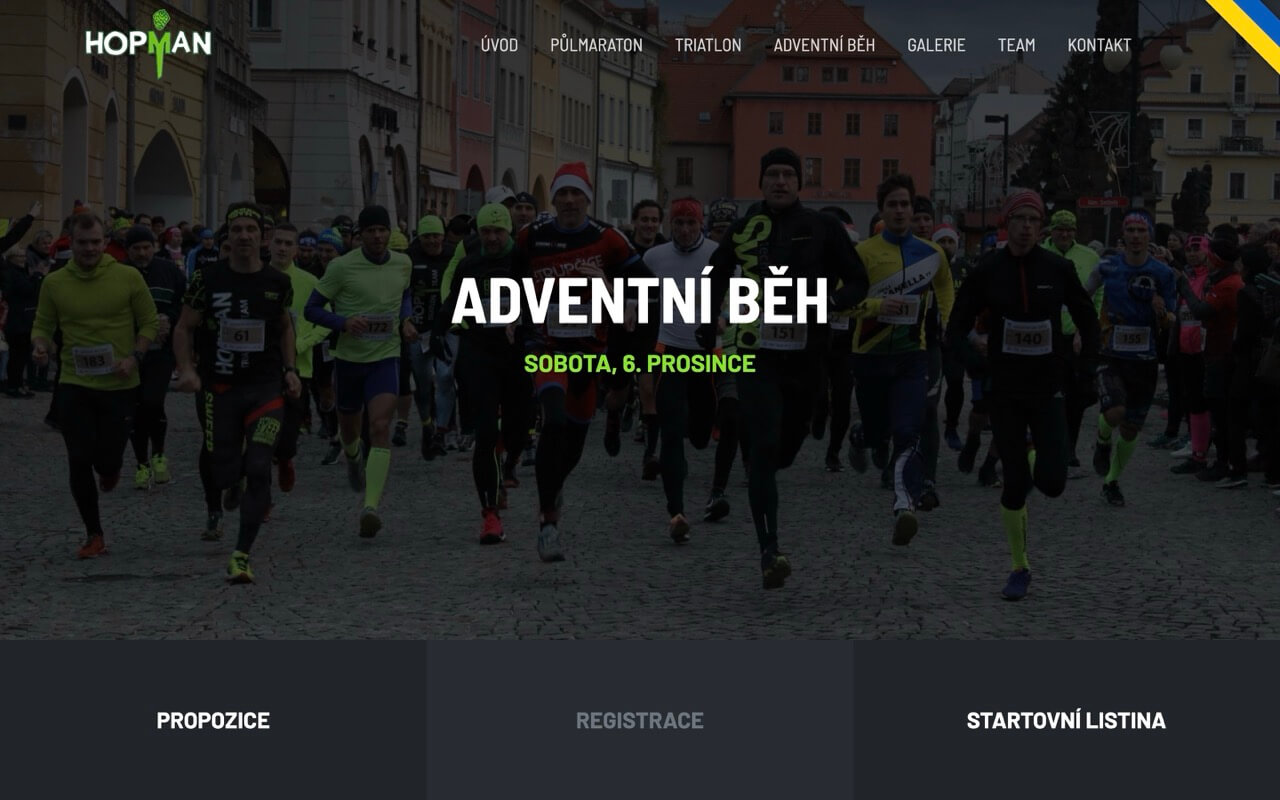Open the Úvod menu item
1280x800 pixels.
click(x=499, y=45)
